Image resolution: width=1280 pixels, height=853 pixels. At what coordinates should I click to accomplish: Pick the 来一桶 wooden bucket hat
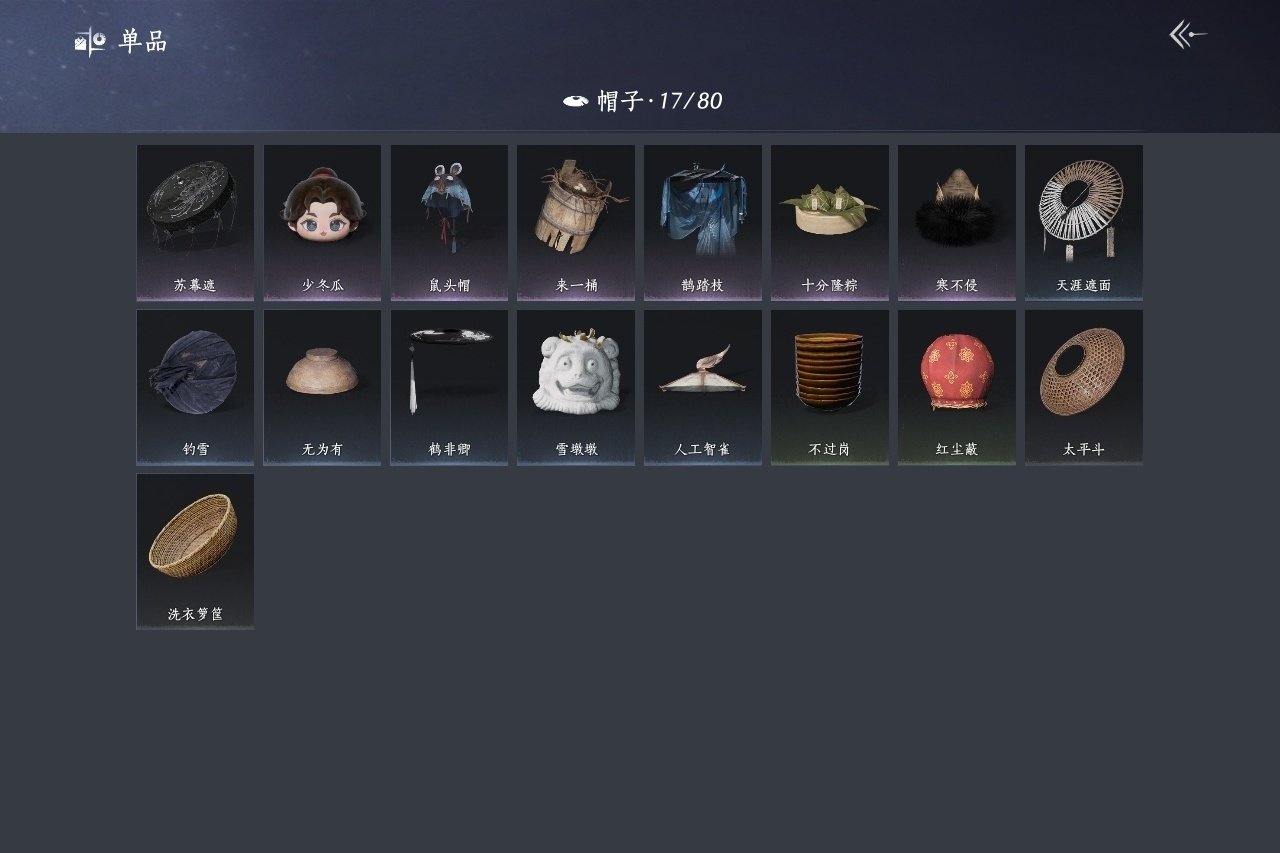576,223
